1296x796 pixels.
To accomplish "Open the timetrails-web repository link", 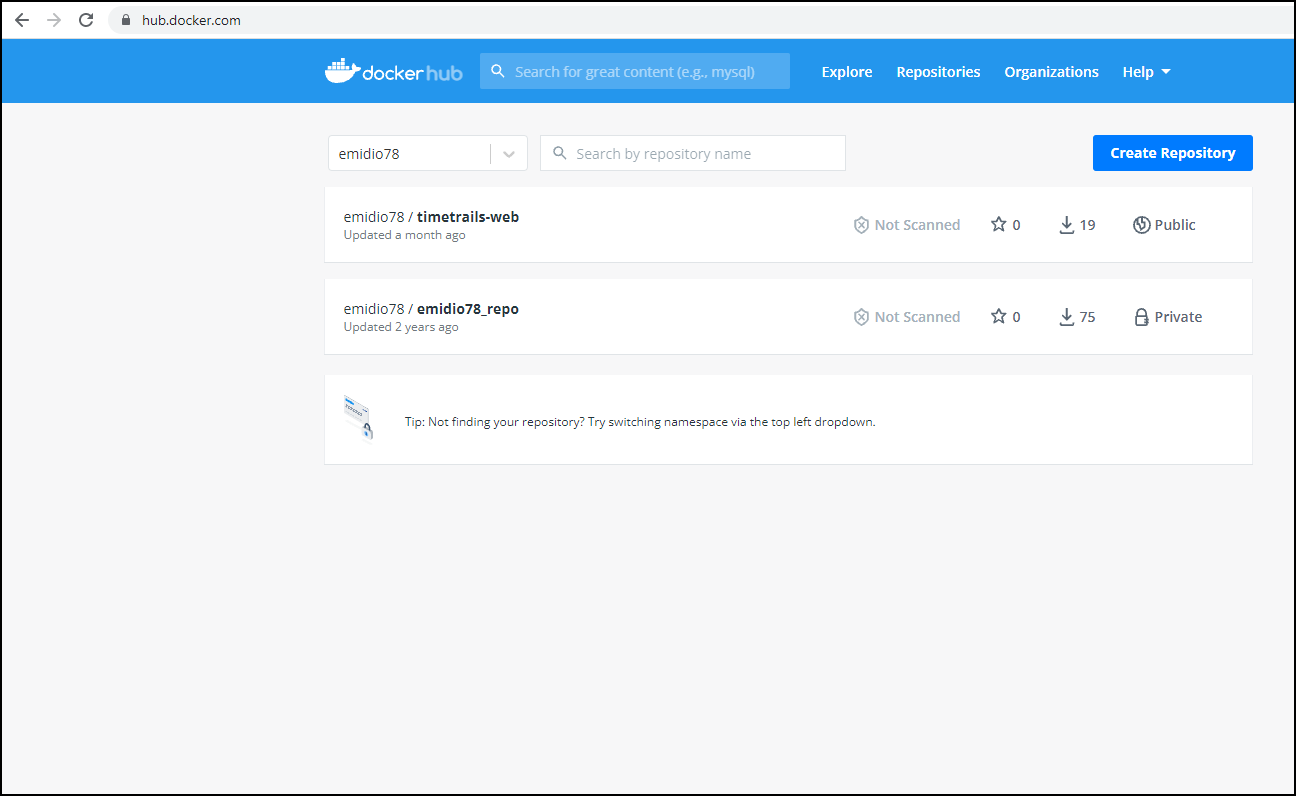I will click(467, 217).
